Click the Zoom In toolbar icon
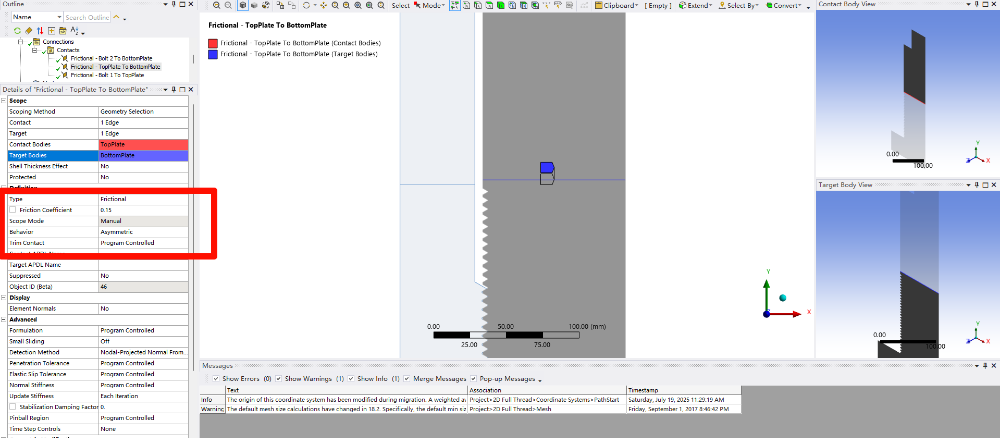The height and width of the screenshot is (438, 1000). [216, 5]
